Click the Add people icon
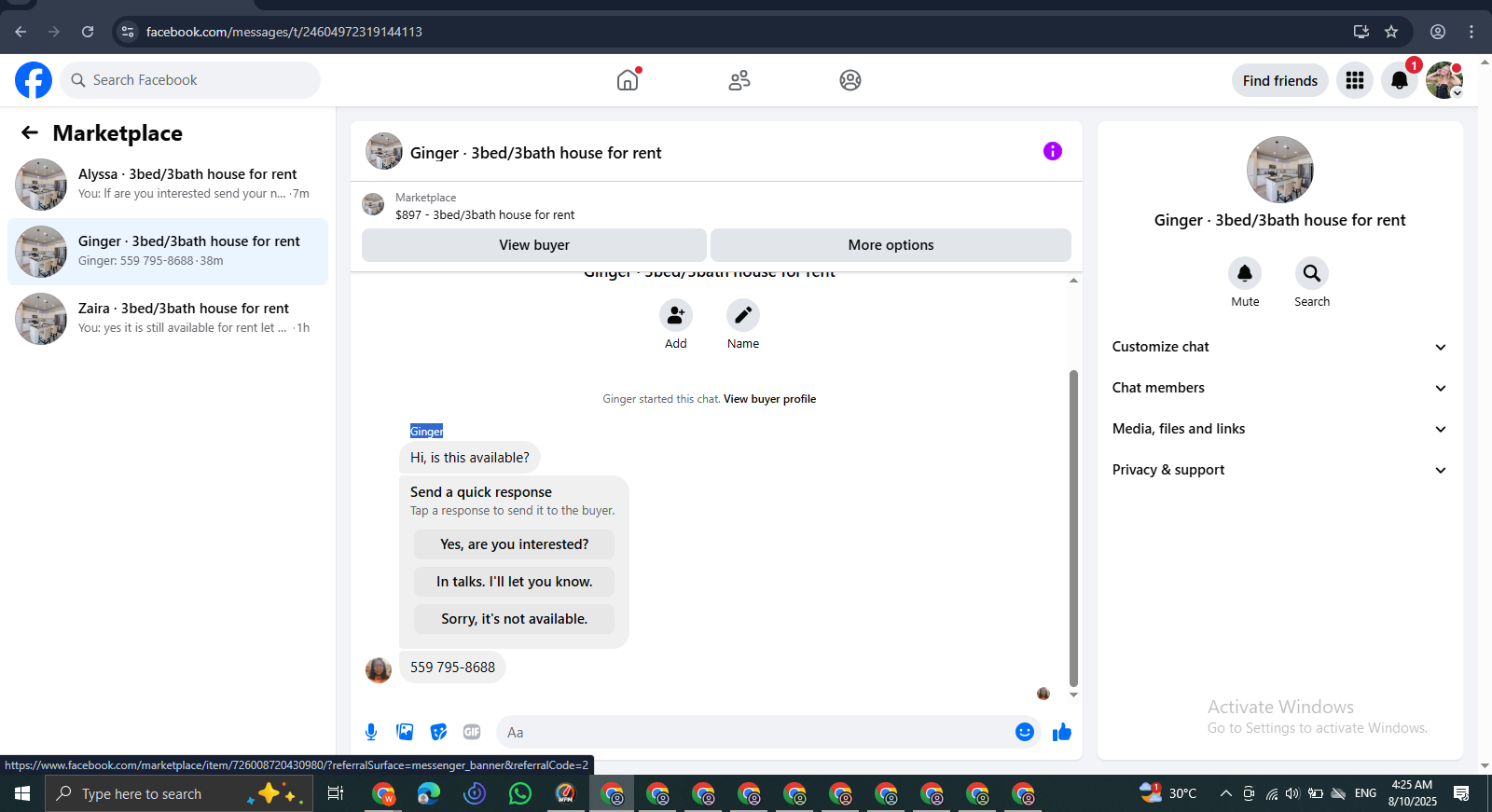This screenshot has height=812, width=1492. 676,315
